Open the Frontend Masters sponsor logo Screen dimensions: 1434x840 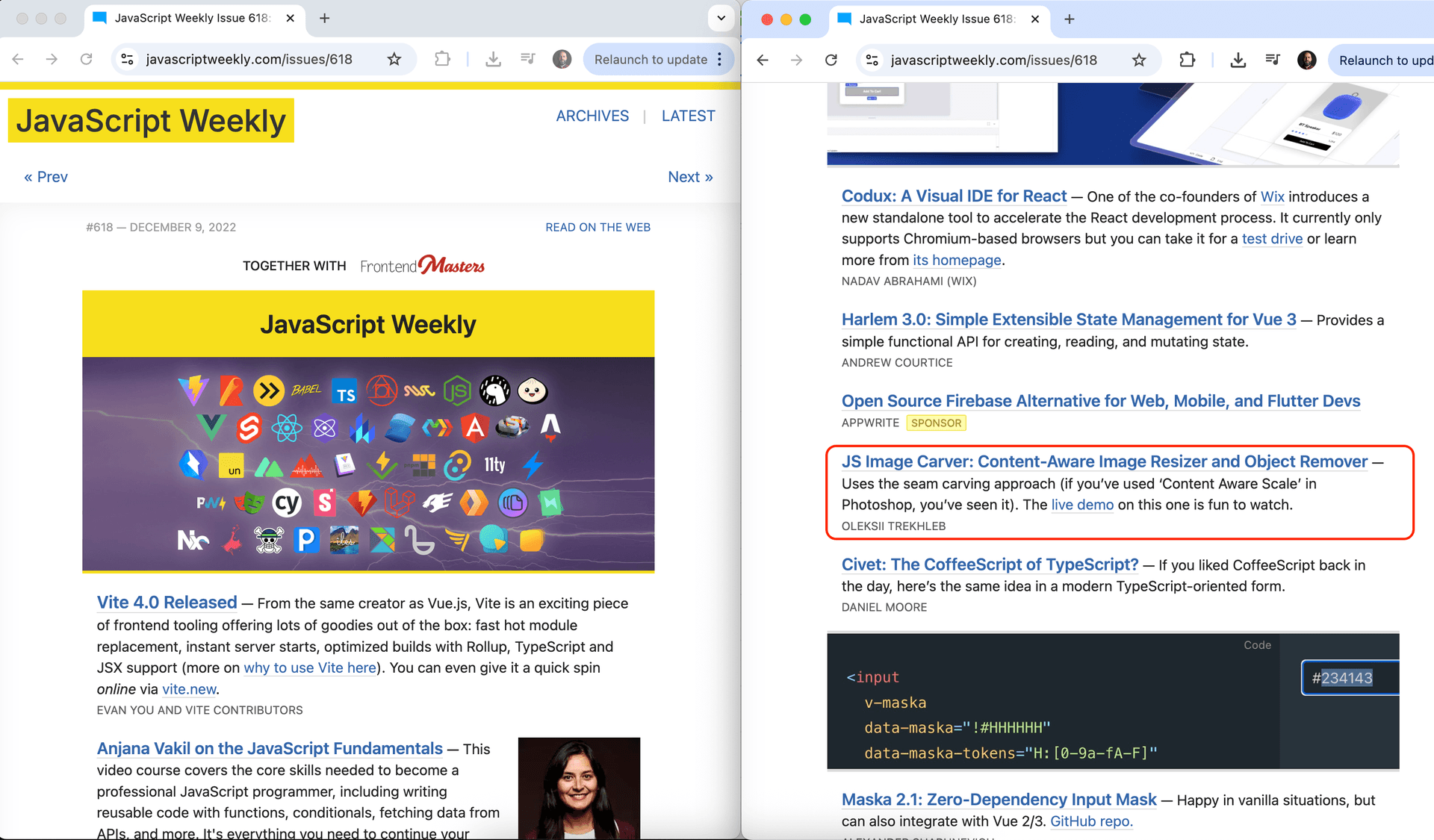click(x=422, y=265)
